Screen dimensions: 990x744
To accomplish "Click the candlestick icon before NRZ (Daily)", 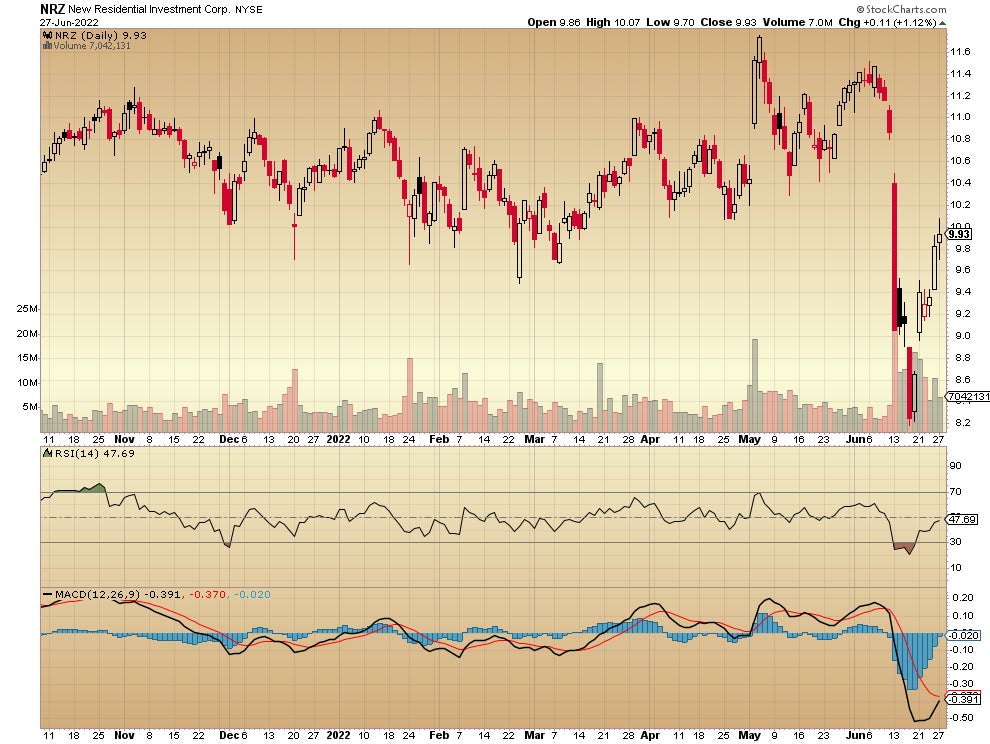I will click(47, 35).
